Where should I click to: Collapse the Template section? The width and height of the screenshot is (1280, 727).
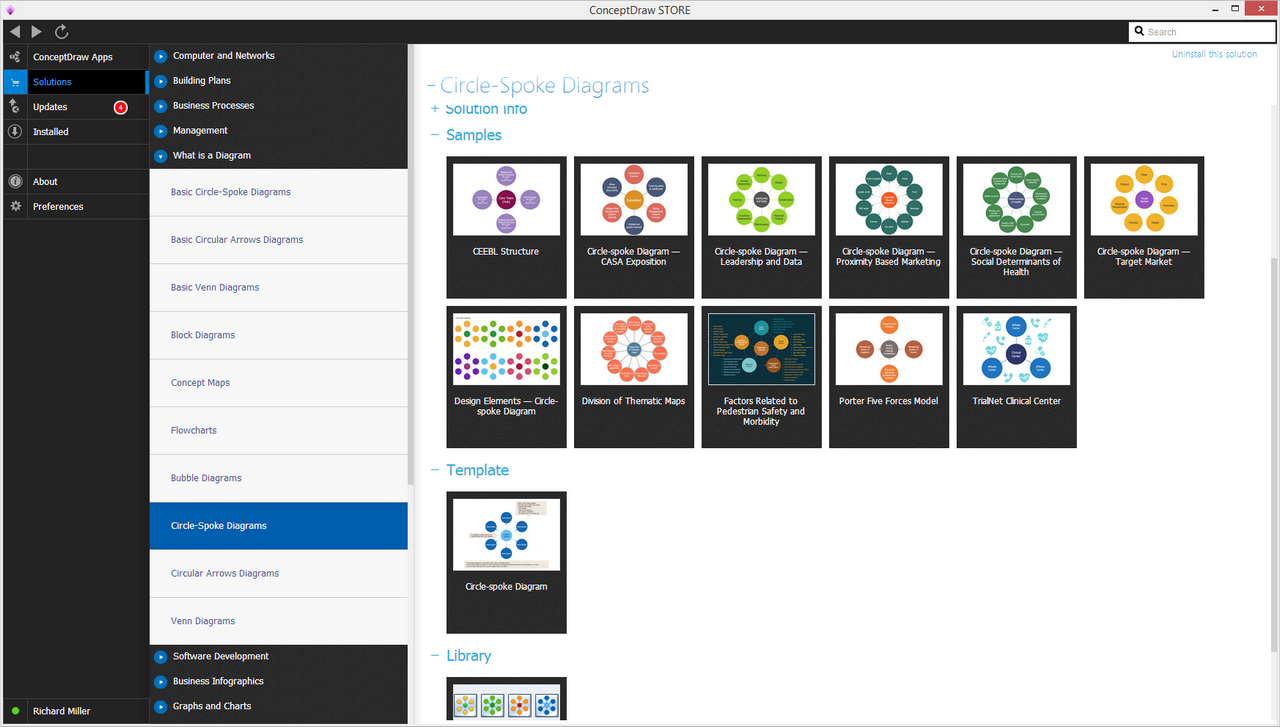click(435, 470)
